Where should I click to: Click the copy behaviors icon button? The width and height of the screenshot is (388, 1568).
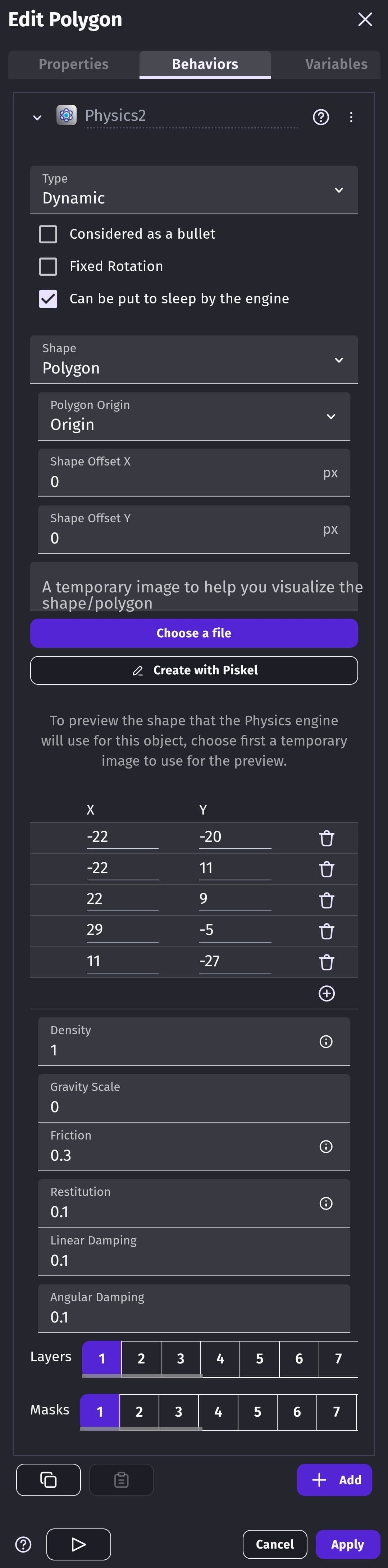click(x=48, y=1479)
